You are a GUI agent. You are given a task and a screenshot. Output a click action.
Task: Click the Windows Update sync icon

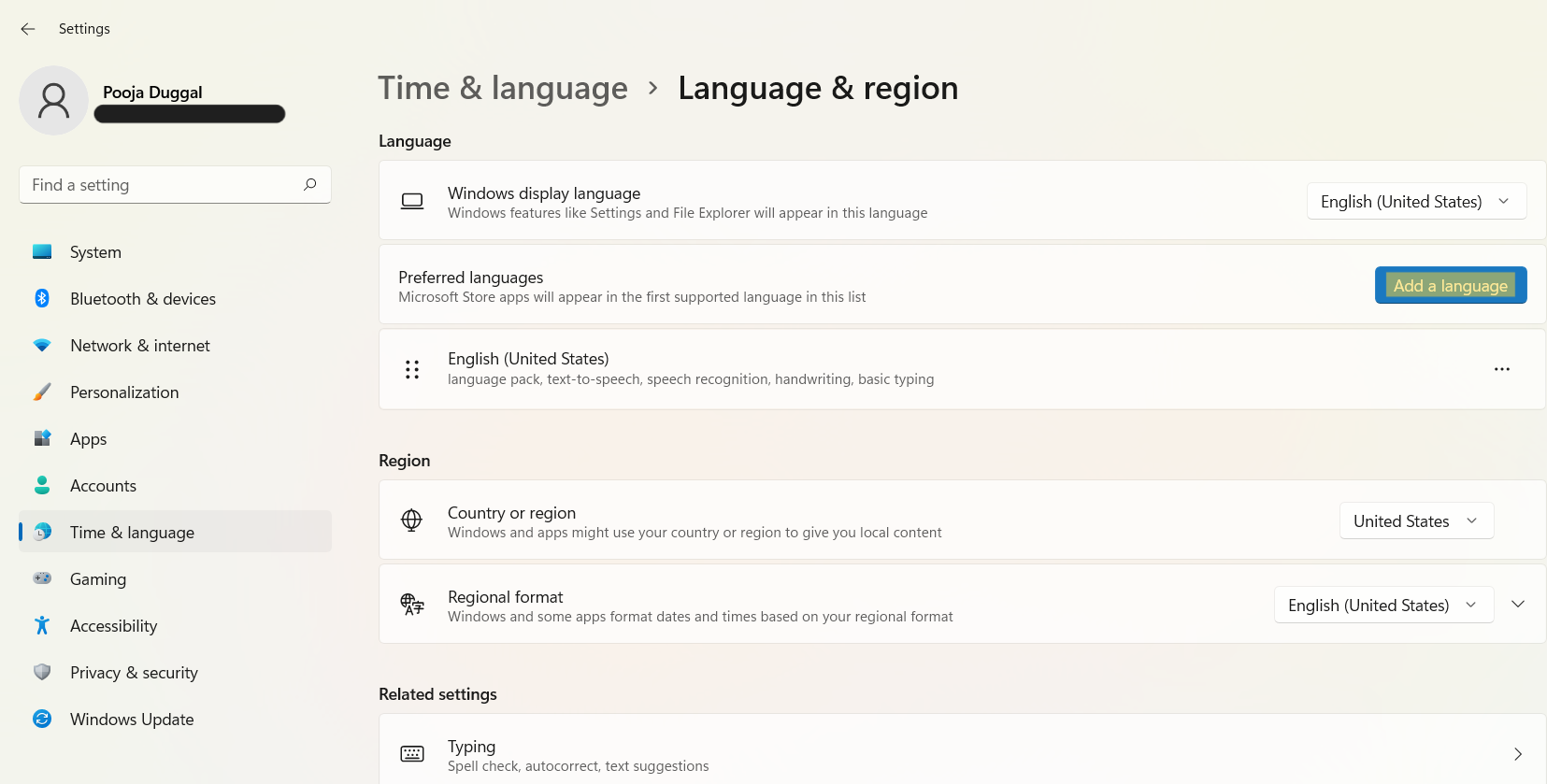(x=42, y=719)
